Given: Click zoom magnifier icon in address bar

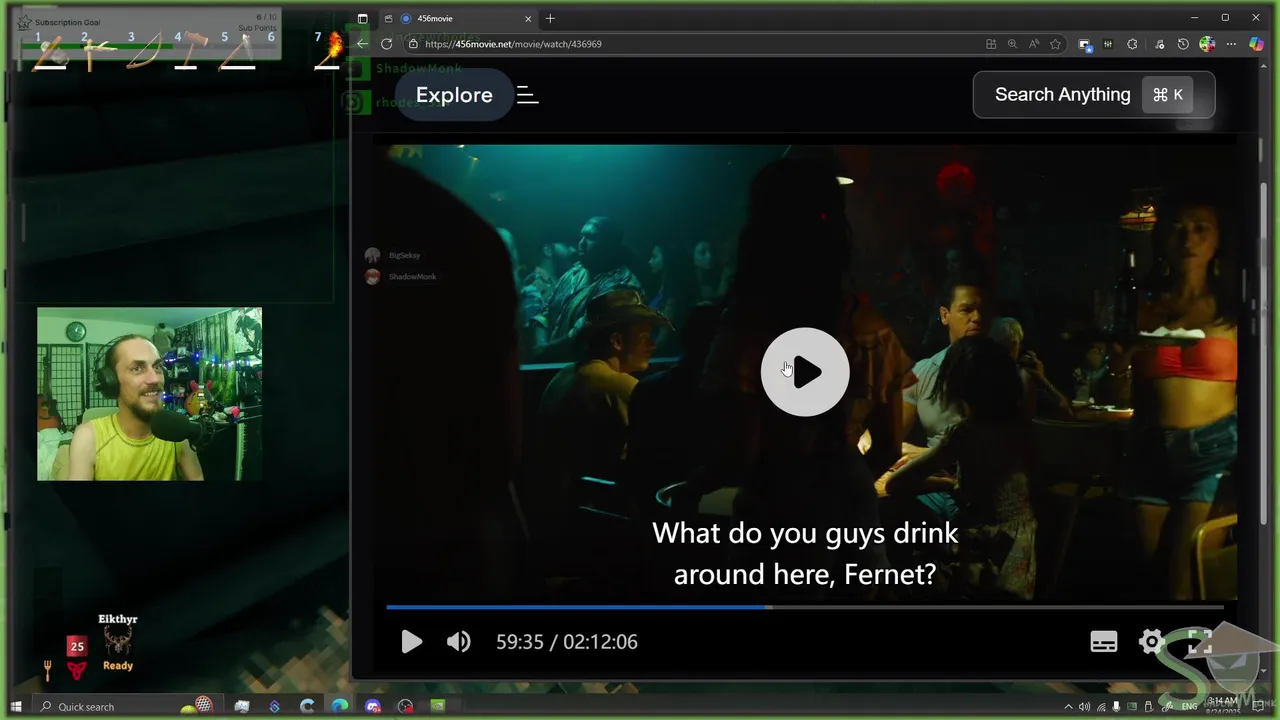Looking at the screenshot, I should pos(1012,44).
